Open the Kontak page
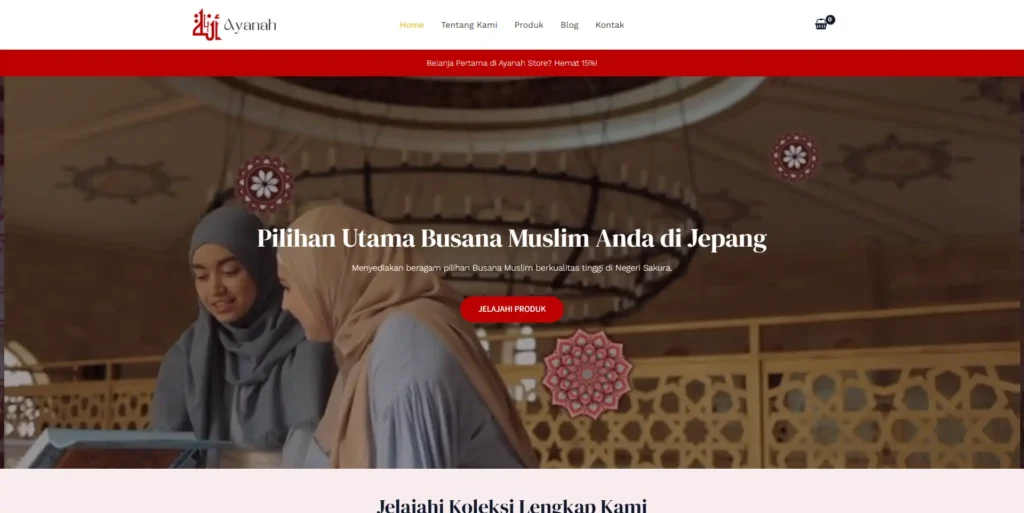The image size is (1024, 513). click(x=609, y=25)
